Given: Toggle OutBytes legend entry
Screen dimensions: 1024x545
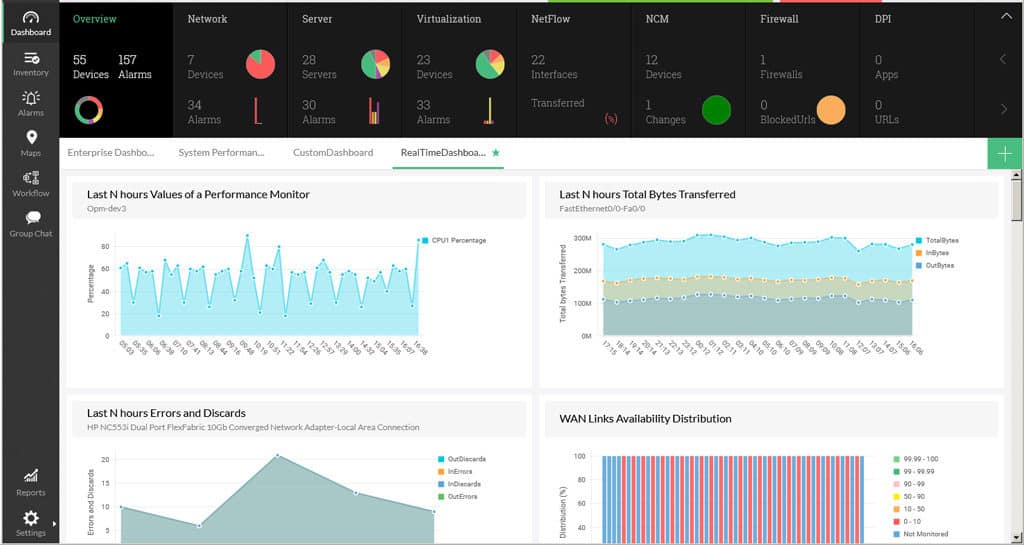Looking at the screenshot, I should pos(935,266).
